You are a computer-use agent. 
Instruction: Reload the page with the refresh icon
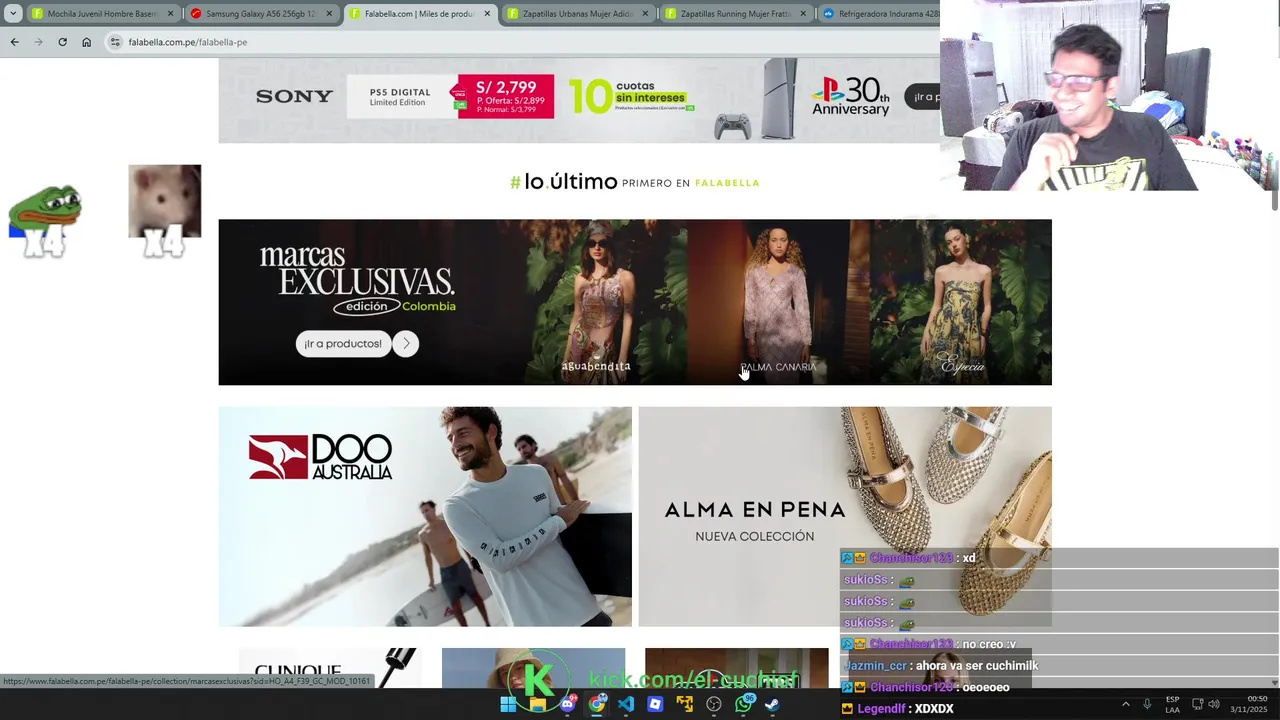click(x=62, y=42)
